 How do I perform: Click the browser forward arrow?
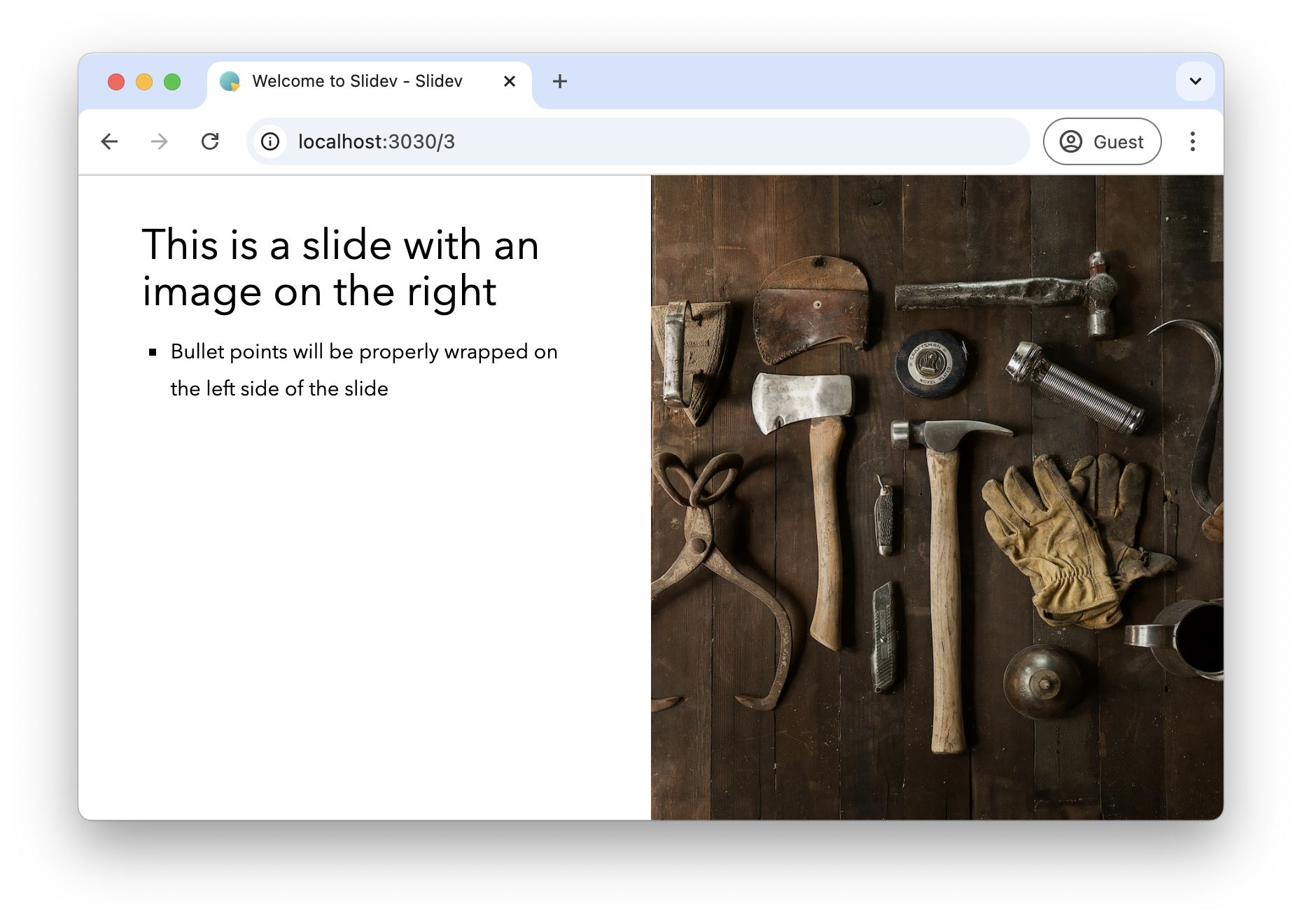point(160,141)
